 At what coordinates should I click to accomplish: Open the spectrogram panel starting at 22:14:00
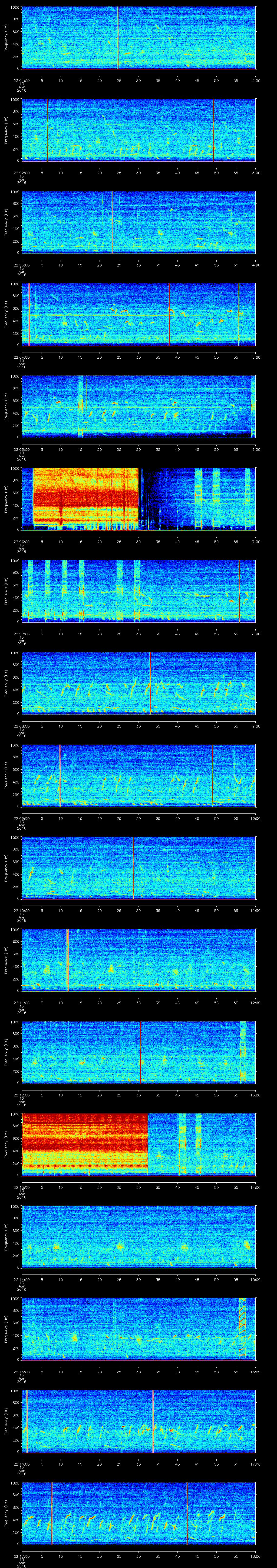(x=139, y=1237)
